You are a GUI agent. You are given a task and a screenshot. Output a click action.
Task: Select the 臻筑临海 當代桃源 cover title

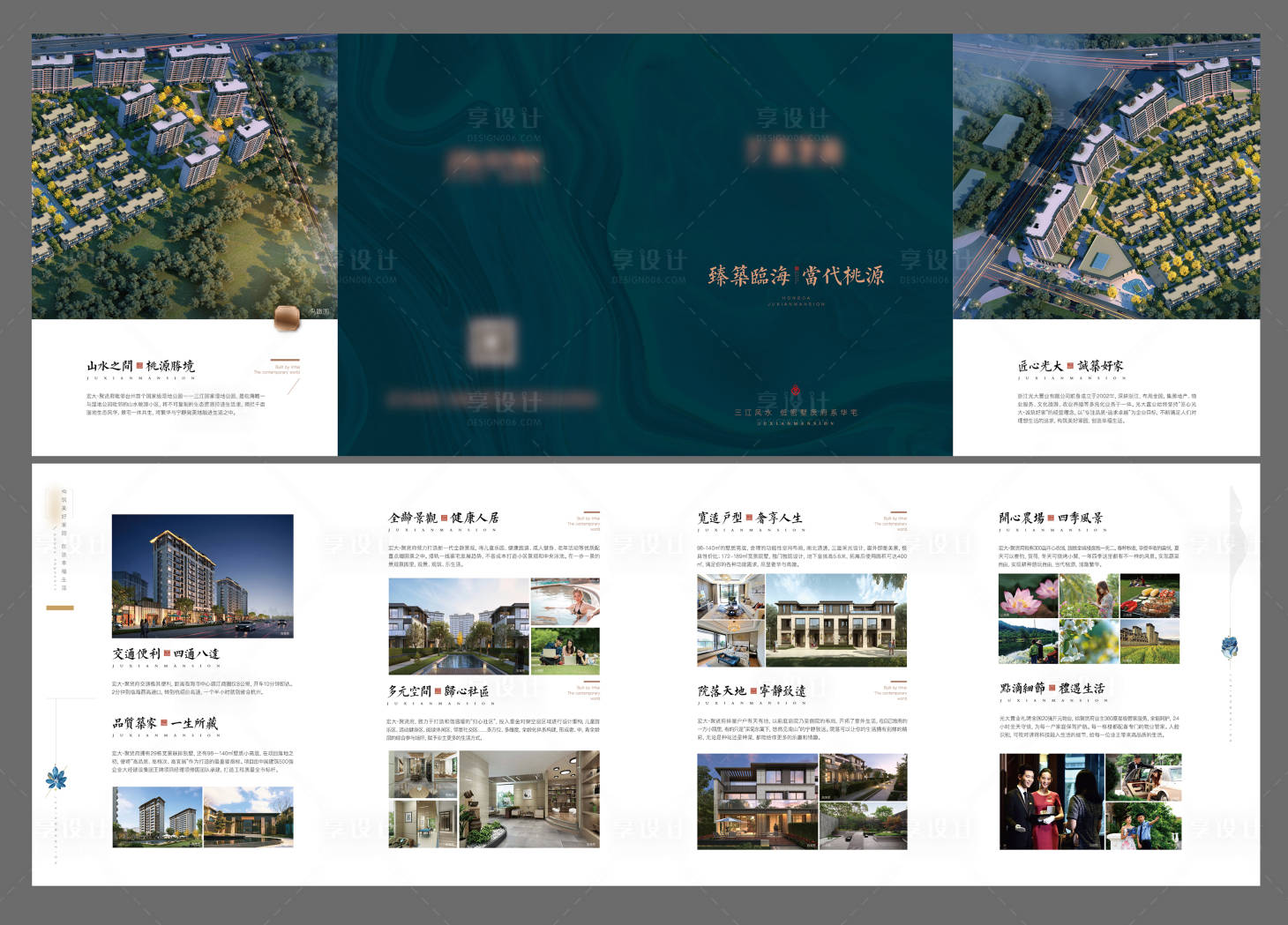tap(796, 276)
